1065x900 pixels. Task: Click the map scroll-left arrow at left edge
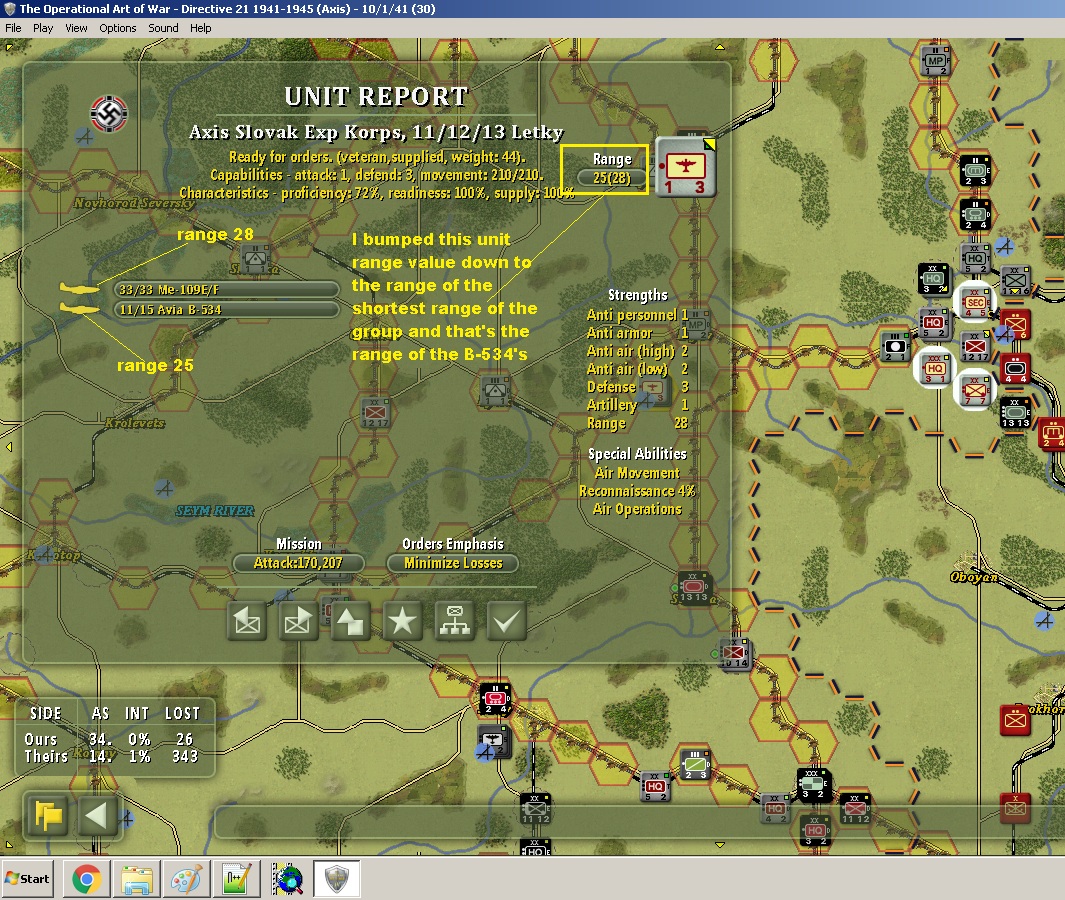tap(9, 447)
